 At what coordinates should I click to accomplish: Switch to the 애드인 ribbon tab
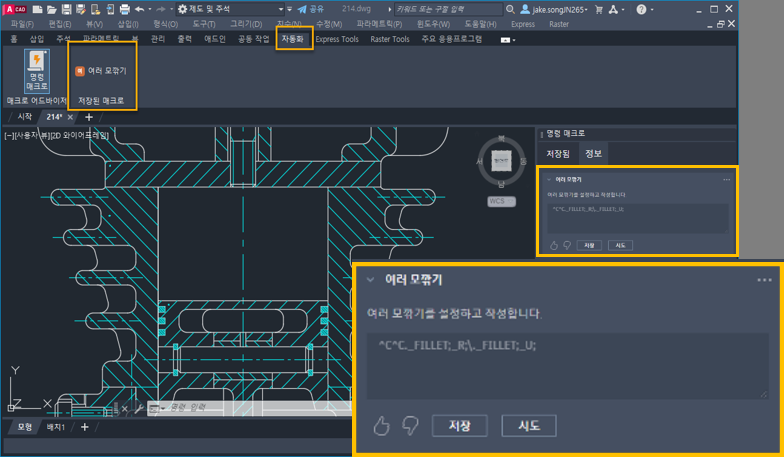click(215, 39)
